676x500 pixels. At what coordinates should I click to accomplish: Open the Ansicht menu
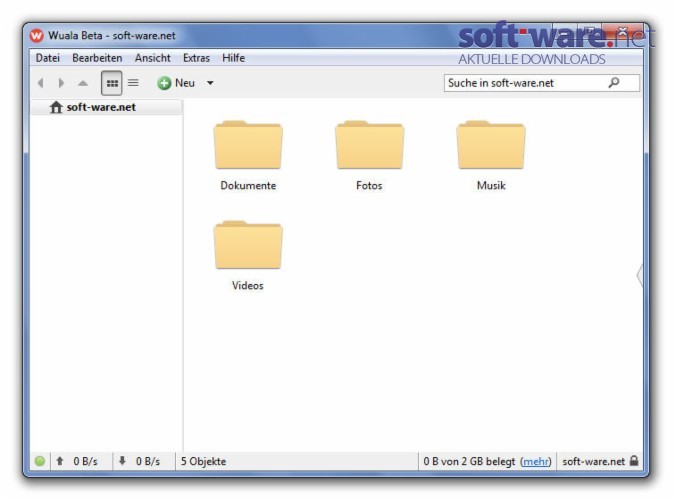click(x=153, y=58)
